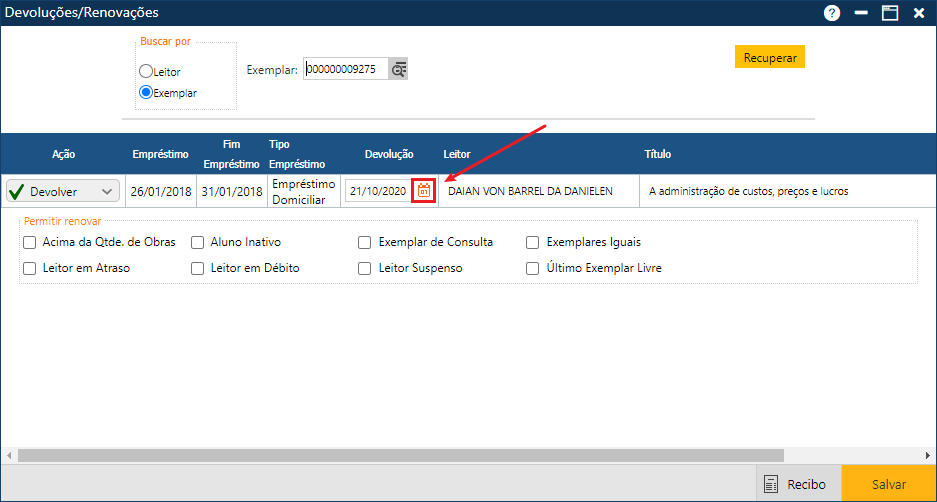Click the Exemplar search lookup icon
Image resolution: width=937 pixels, height=502 pixels.
tap(399, 69)
